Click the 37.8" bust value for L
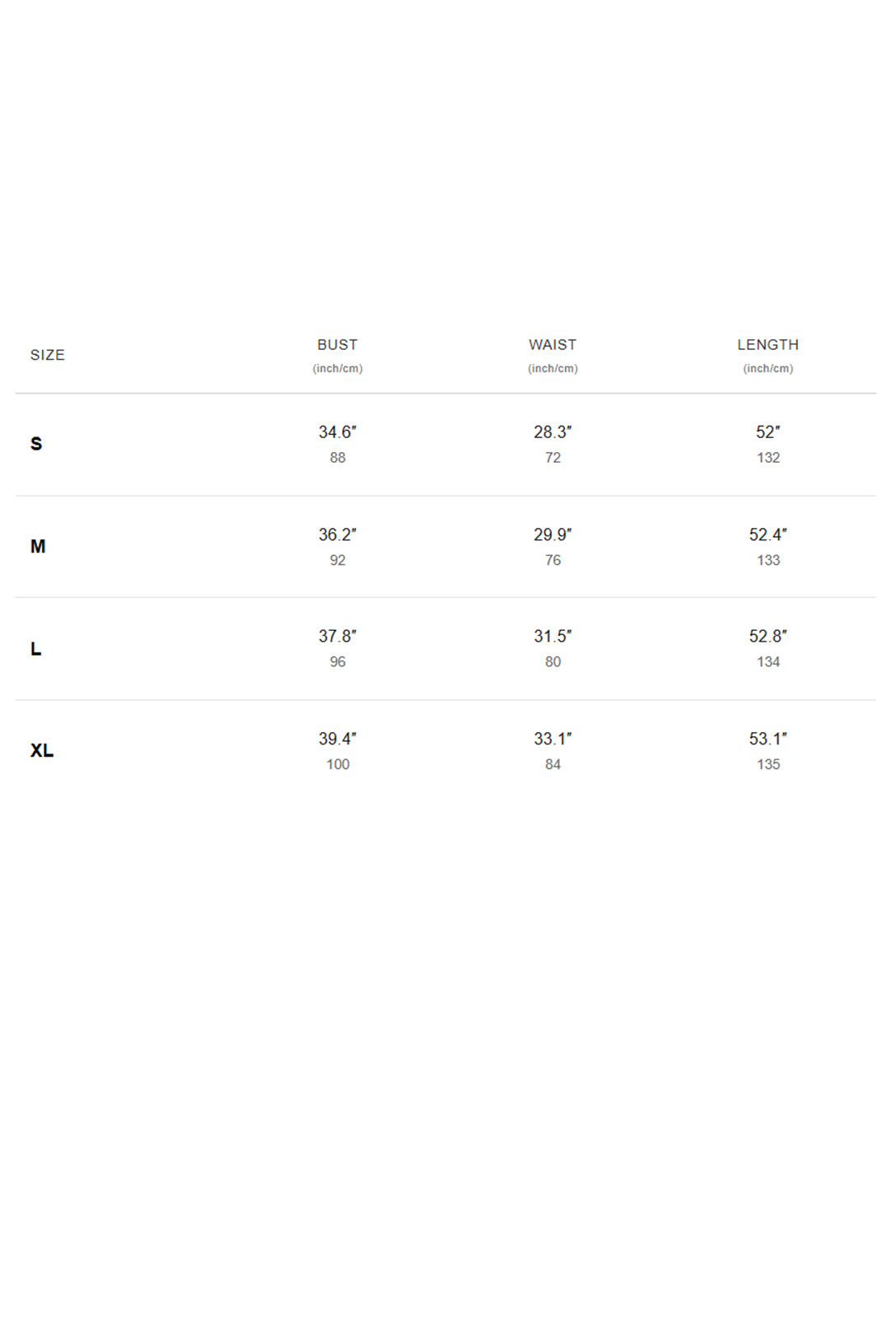This screenshot has width=896, height=1344. [x=338, y=637]
